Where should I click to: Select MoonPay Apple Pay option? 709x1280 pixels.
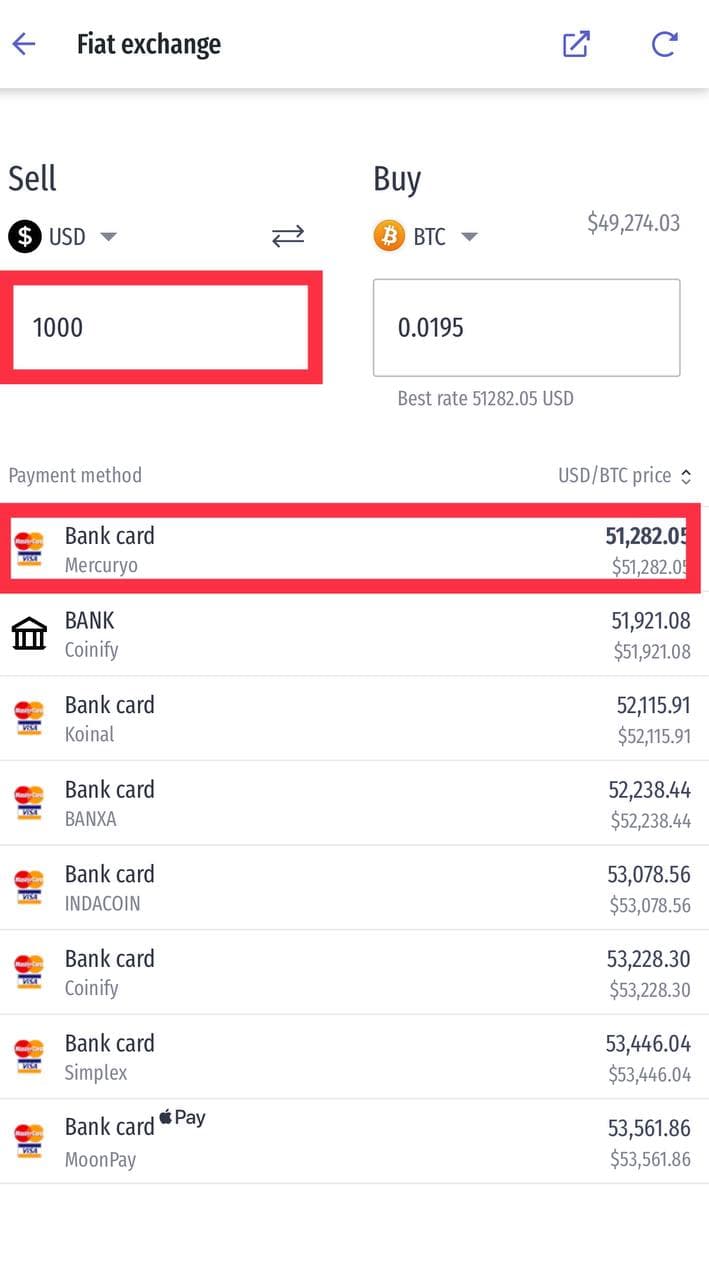350,1142
